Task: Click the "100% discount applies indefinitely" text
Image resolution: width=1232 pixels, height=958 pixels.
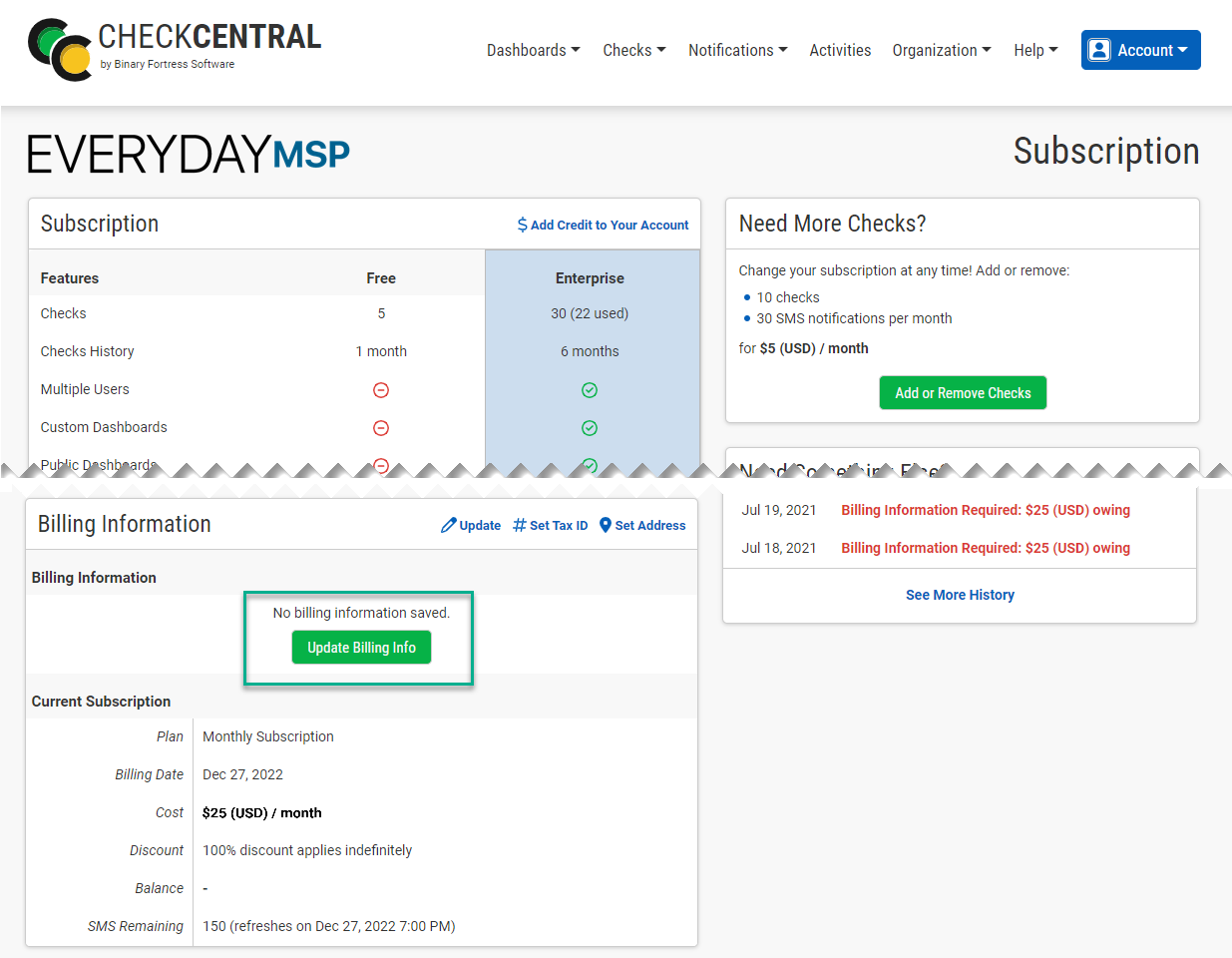Action: point(307,850)
